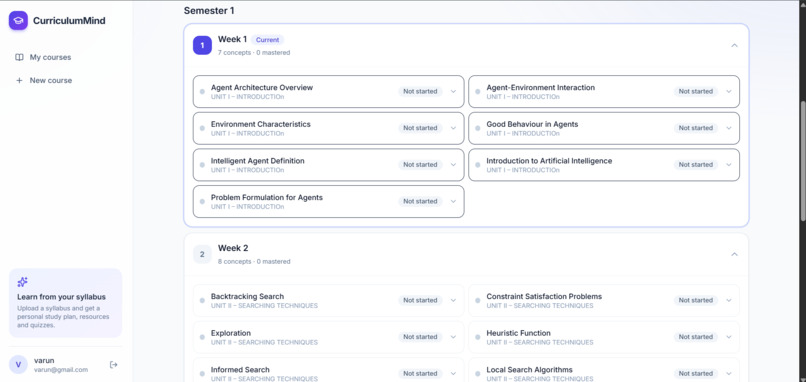Viewport: 806px width, 382px height.
Task: Open the Backtracking Search title
Action: coord(247,297)
